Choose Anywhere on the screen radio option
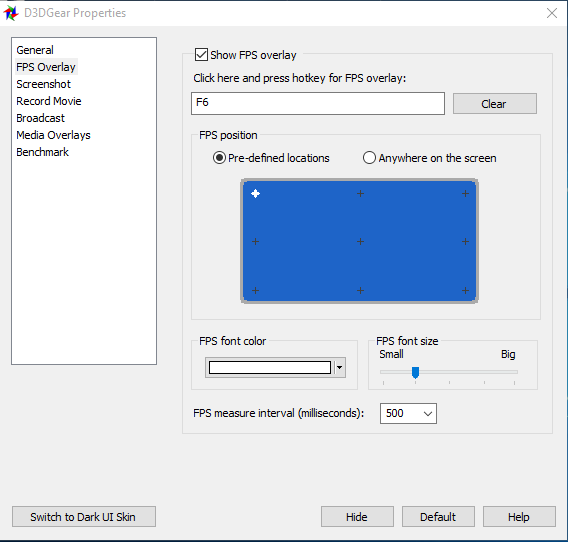 pyautogui.click(x=369, y=158)
